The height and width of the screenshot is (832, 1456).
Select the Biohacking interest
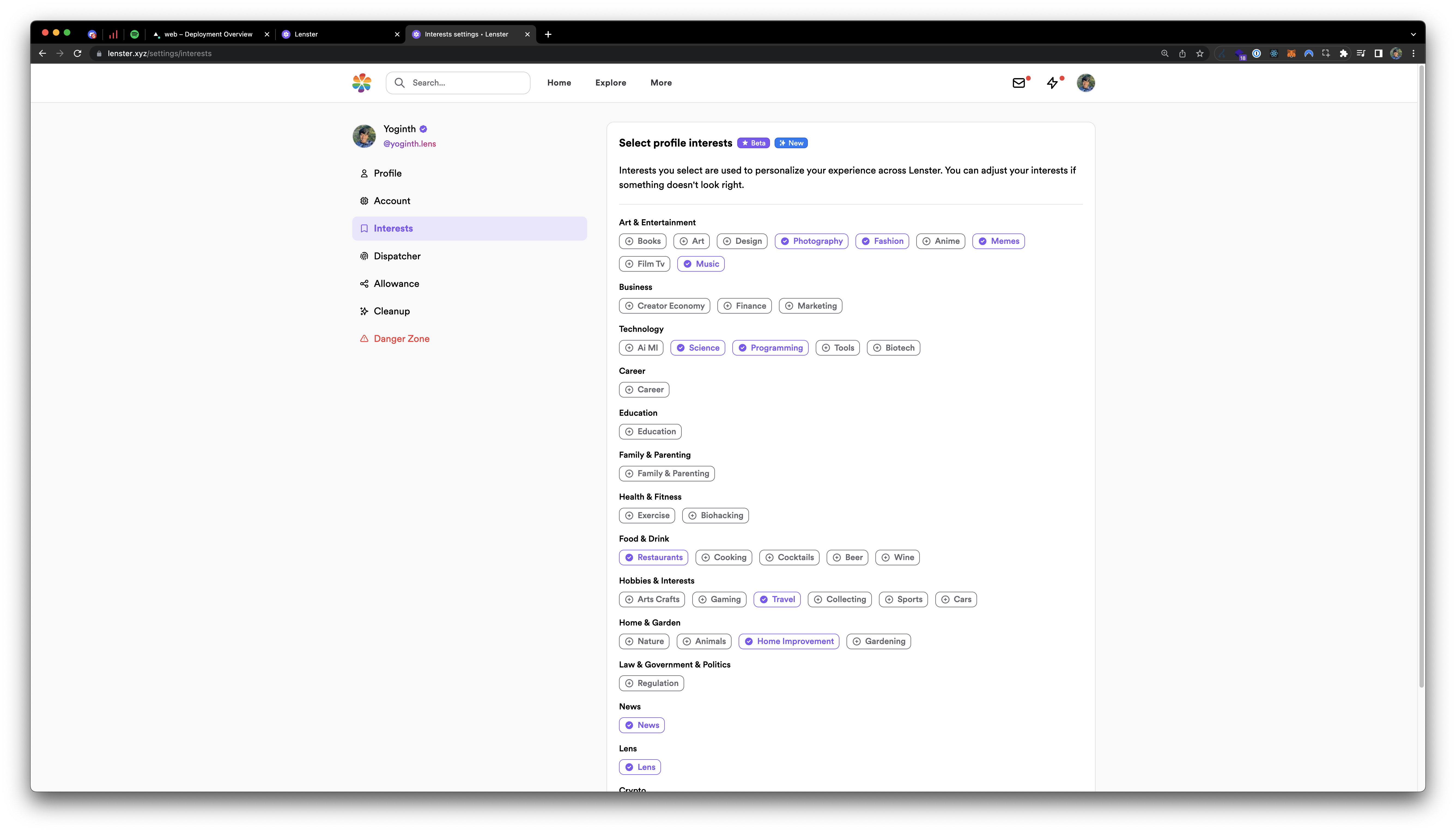pos(715,515)
